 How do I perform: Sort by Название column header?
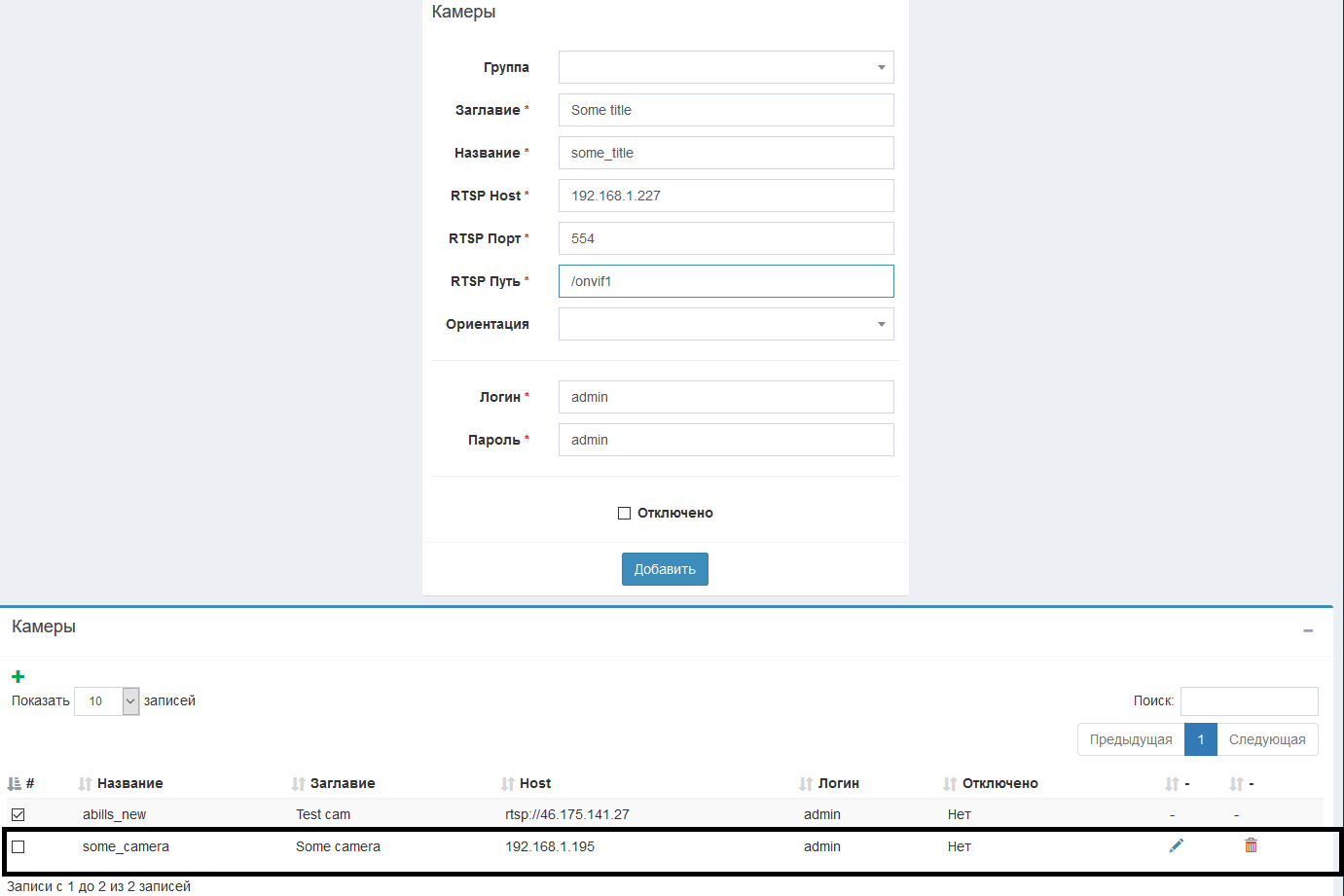[129, 783]
